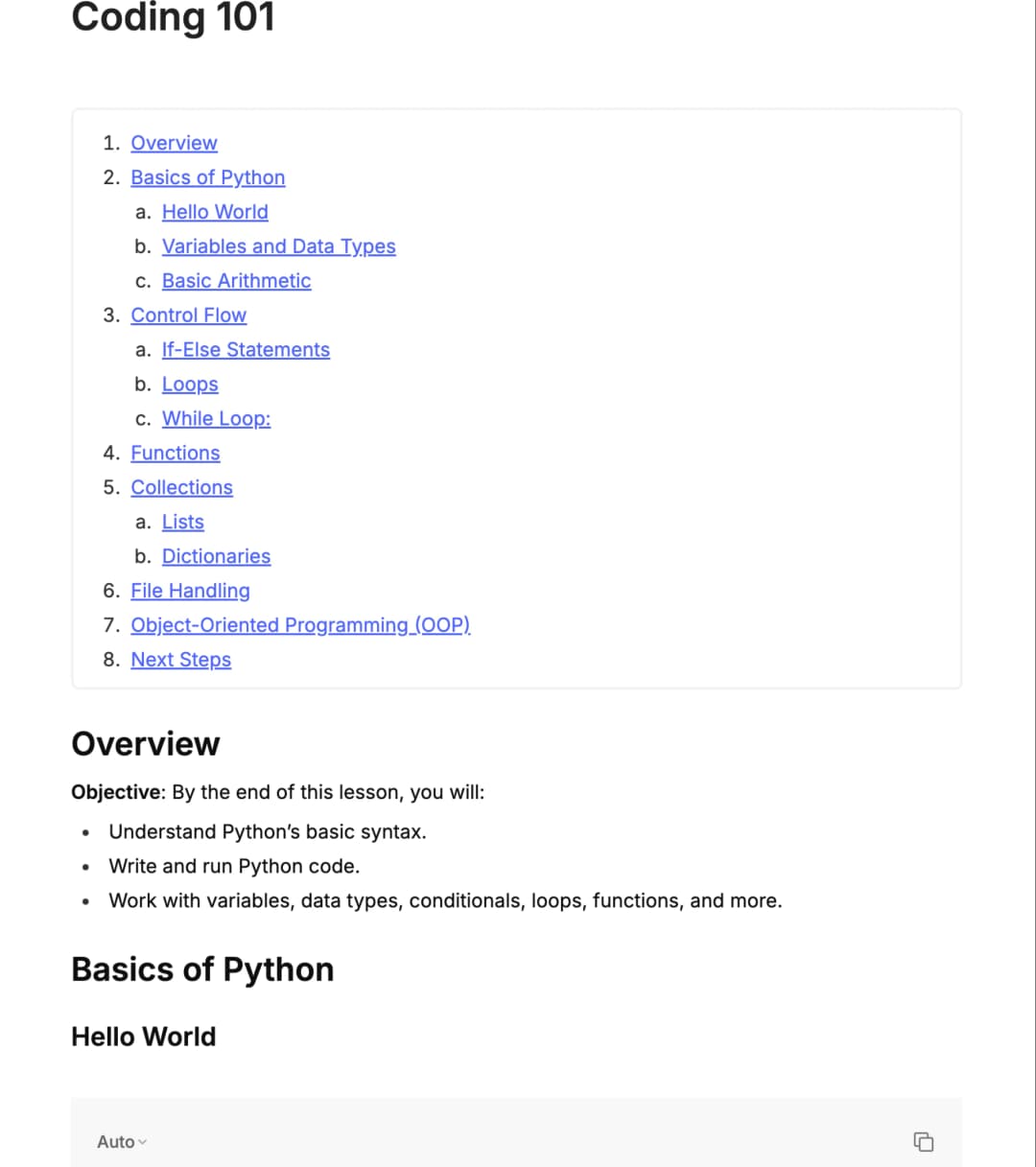The height and width of the screenshot is (1167, 1036).
Task: Select the Basic Arithmetic link
Action: [236, 281]
